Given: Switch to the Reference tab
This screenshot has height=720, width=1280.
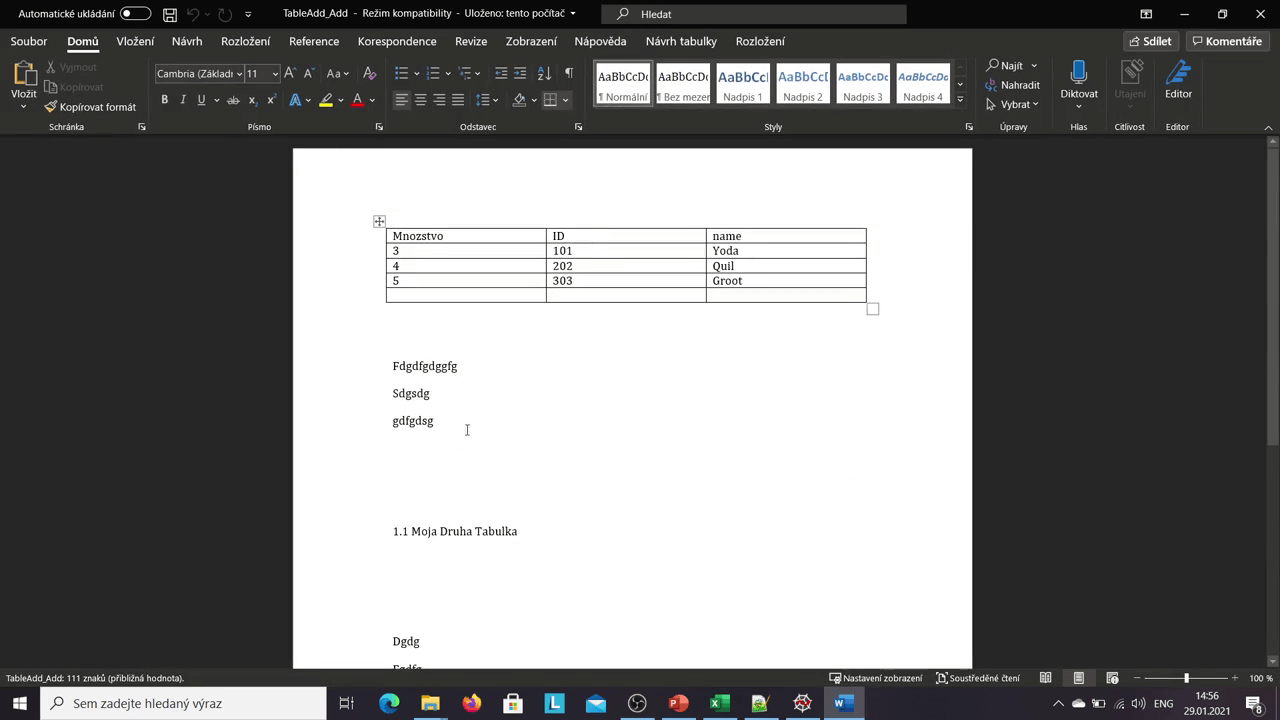Looking at the screenshot, I should (x=314, y=41).
